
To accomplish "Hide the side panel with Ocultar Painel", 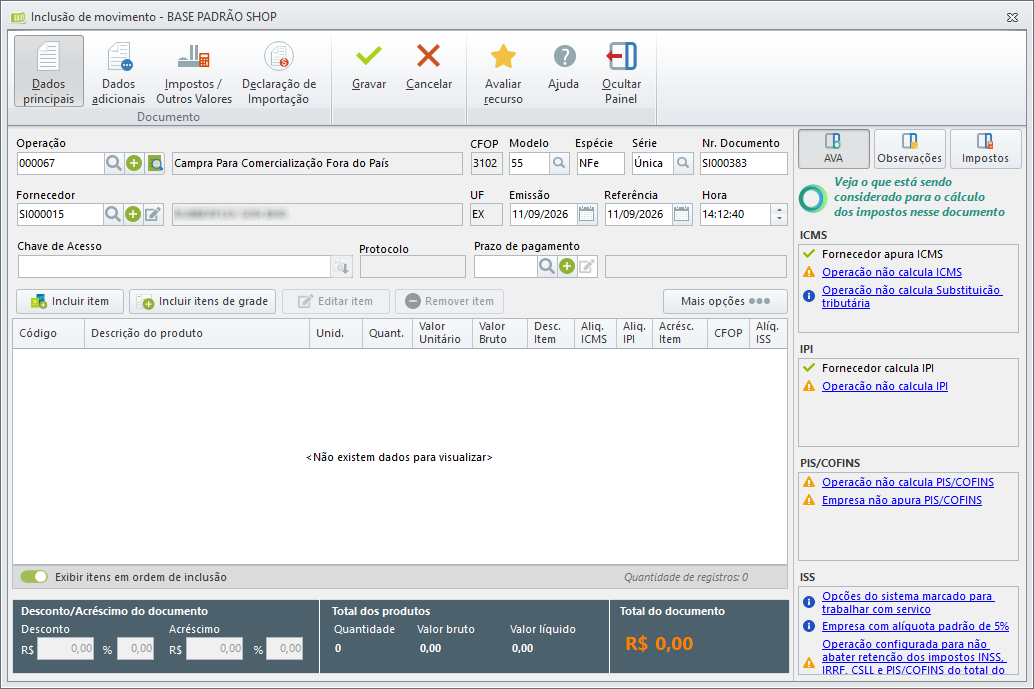I will tap(621, 71).
